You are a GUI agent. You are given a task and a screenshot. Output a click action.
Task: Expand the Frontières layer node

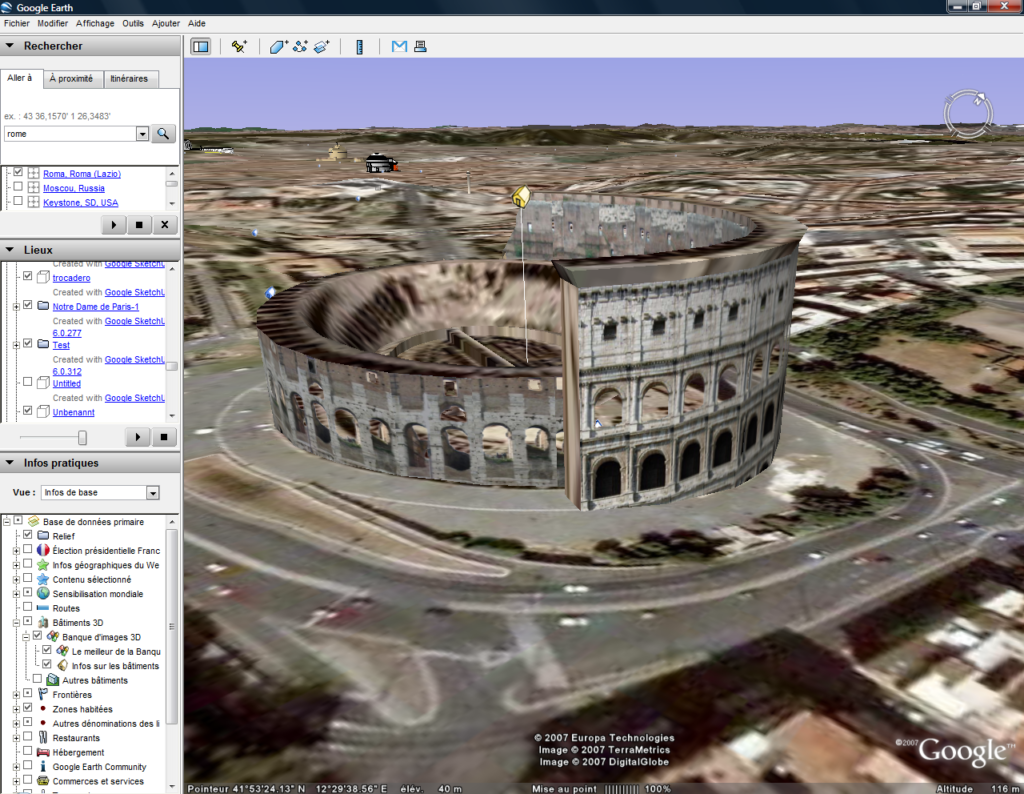pos(16,695)
